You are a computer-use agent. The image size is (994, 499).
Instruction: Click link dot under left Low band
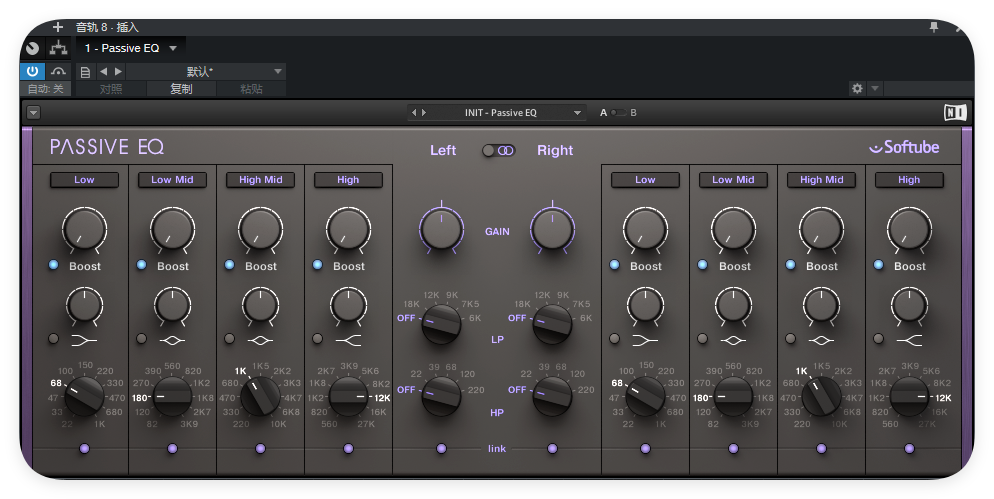84,448
